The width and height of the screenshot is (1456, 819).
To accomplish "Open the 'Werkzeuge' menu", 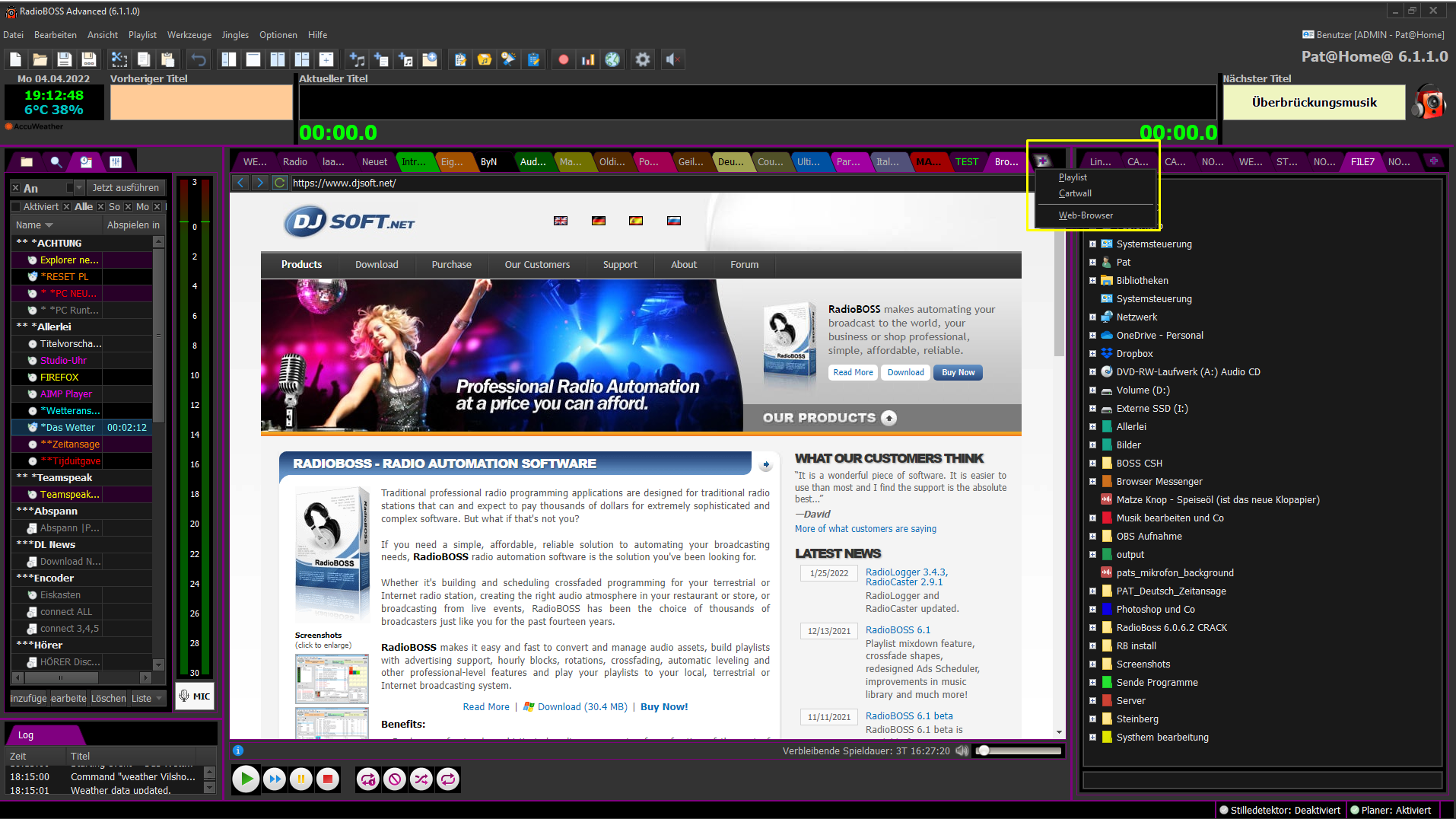I will point(189,35).
